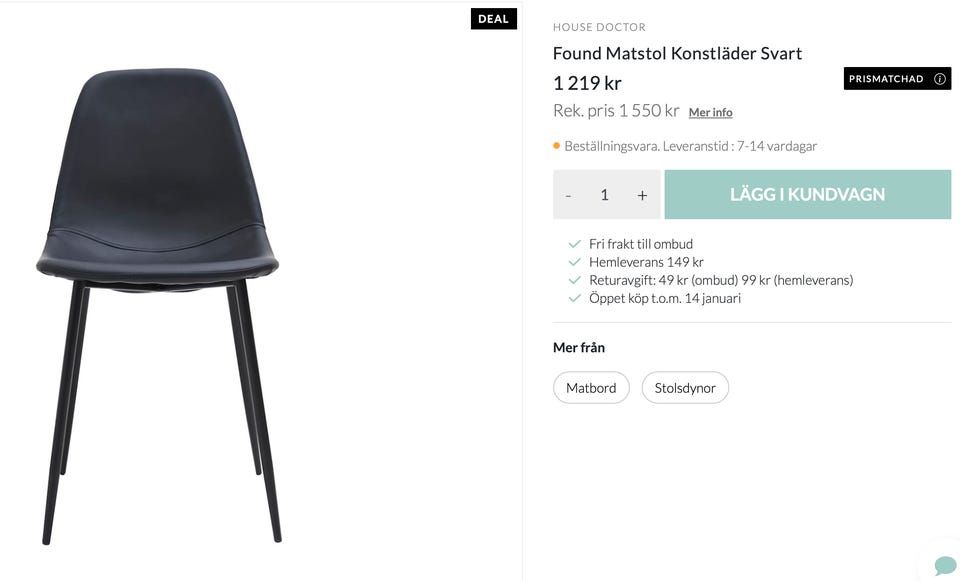This screenshot has height=581, width=960.
Task: Open the Stolsdynor category pill
Action: [685, 388]
